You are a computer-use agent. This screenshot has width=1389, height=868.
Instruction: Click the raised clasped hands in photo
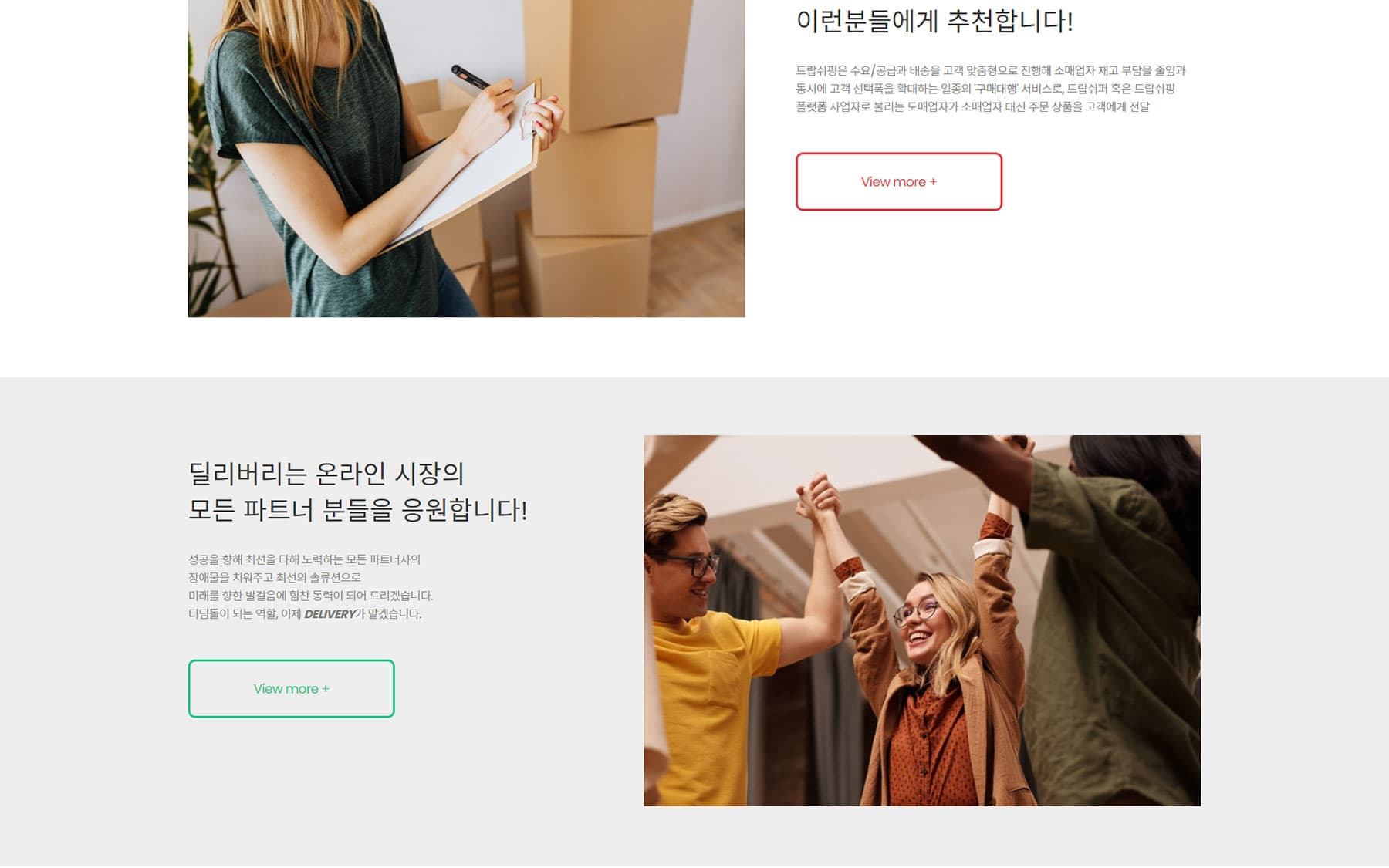[820, 498]
